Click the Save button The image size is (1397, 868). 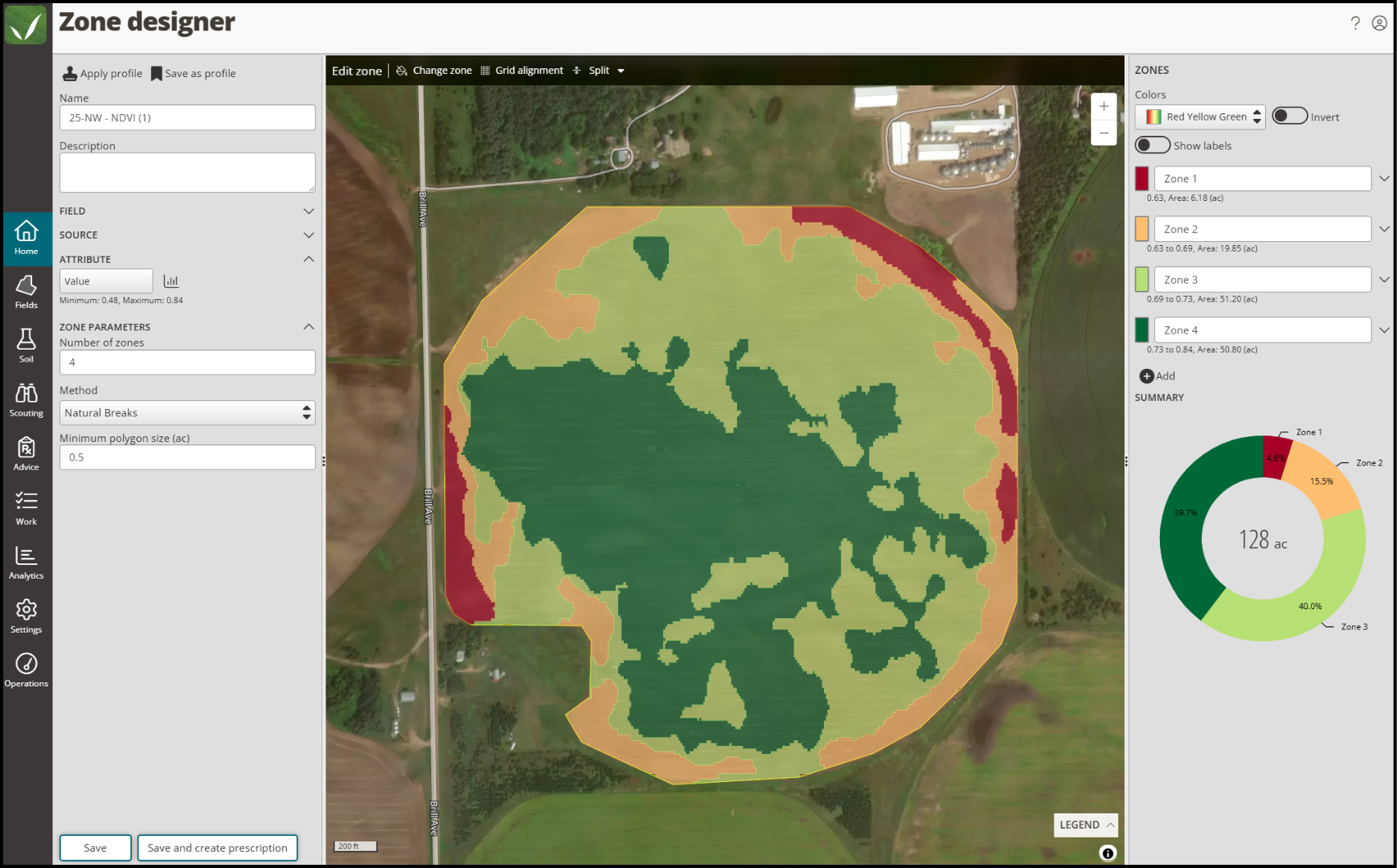95,848
